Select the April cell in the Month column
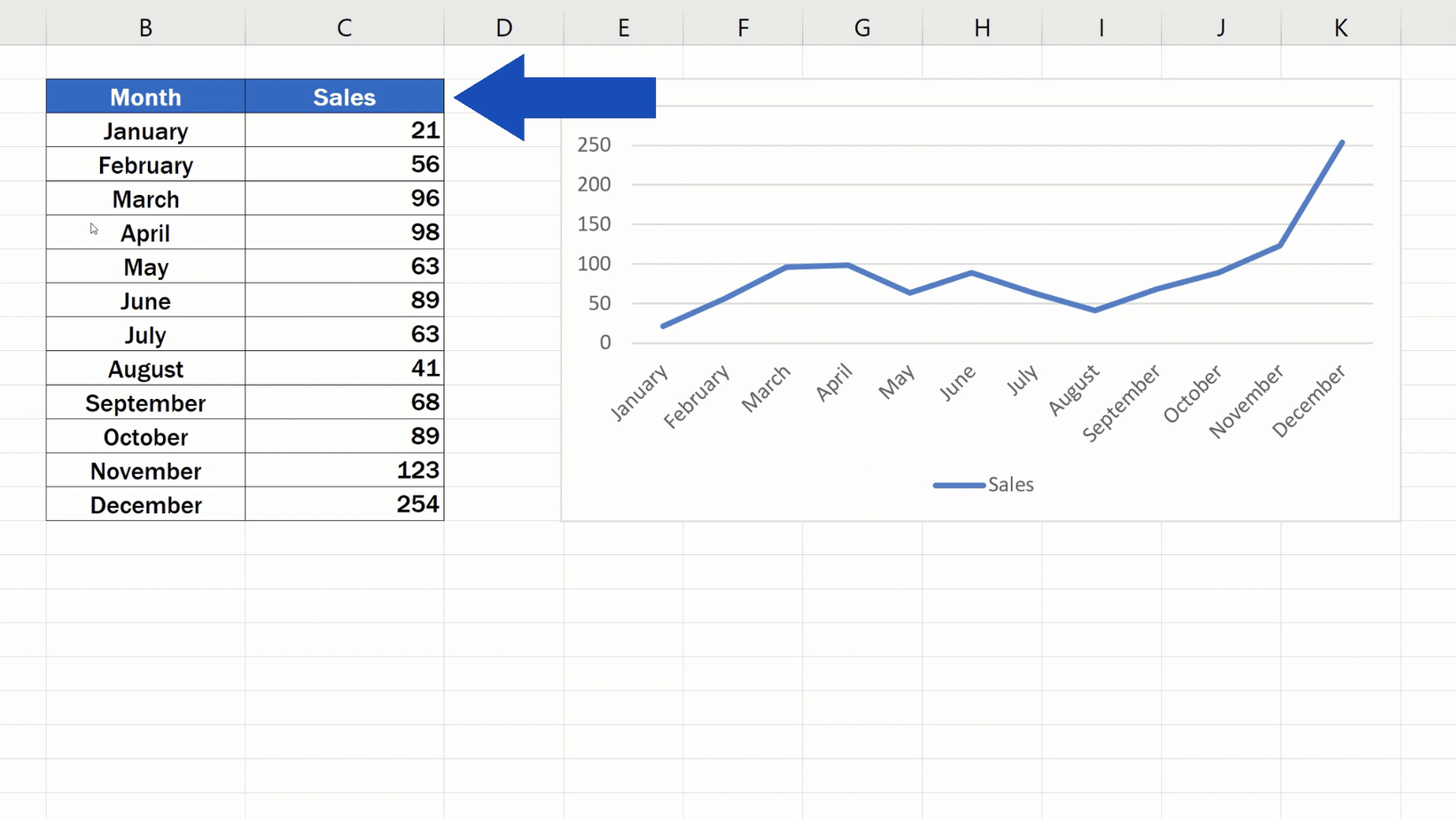Screen dimensions: 1456x819 [144, 232]
